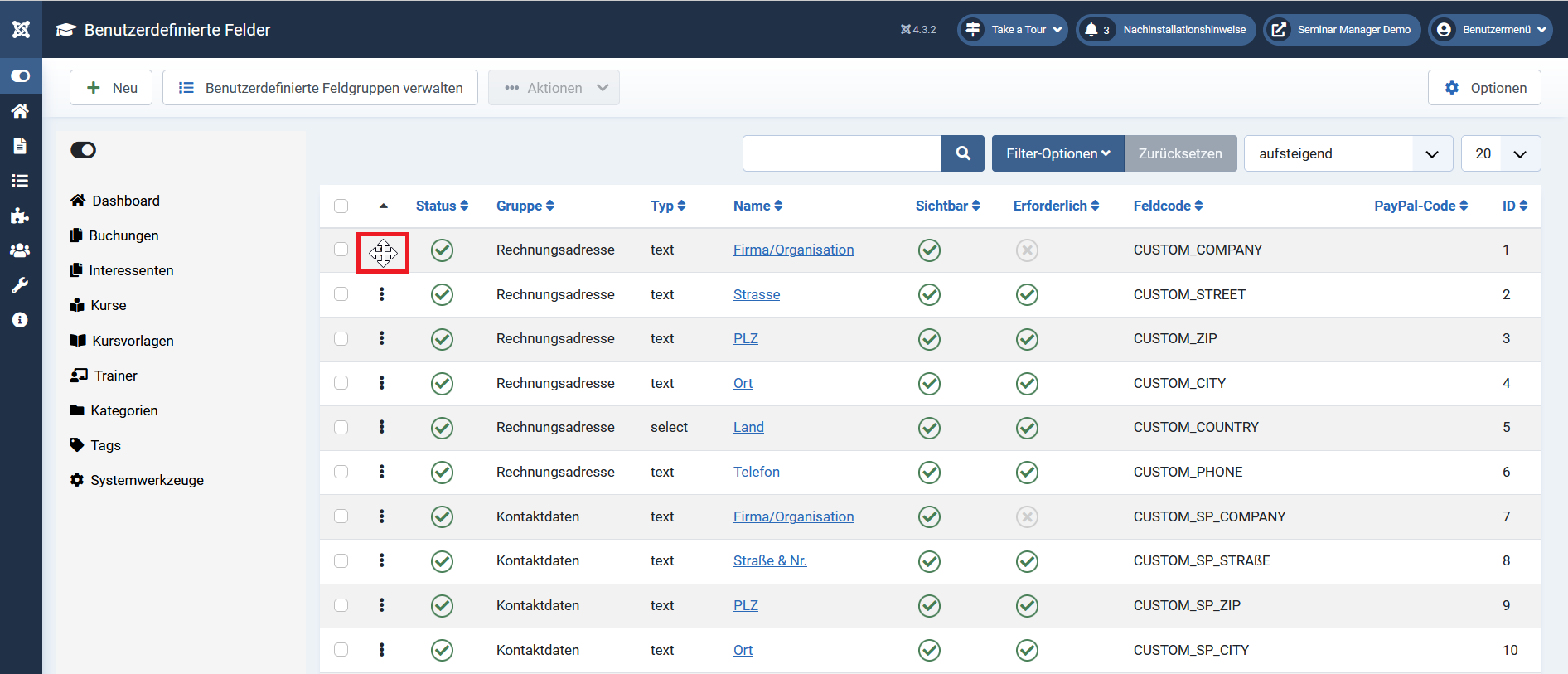Open Kursvorlagen menu item
This screenshot has height=674, width=1568.
pos(133,341)
